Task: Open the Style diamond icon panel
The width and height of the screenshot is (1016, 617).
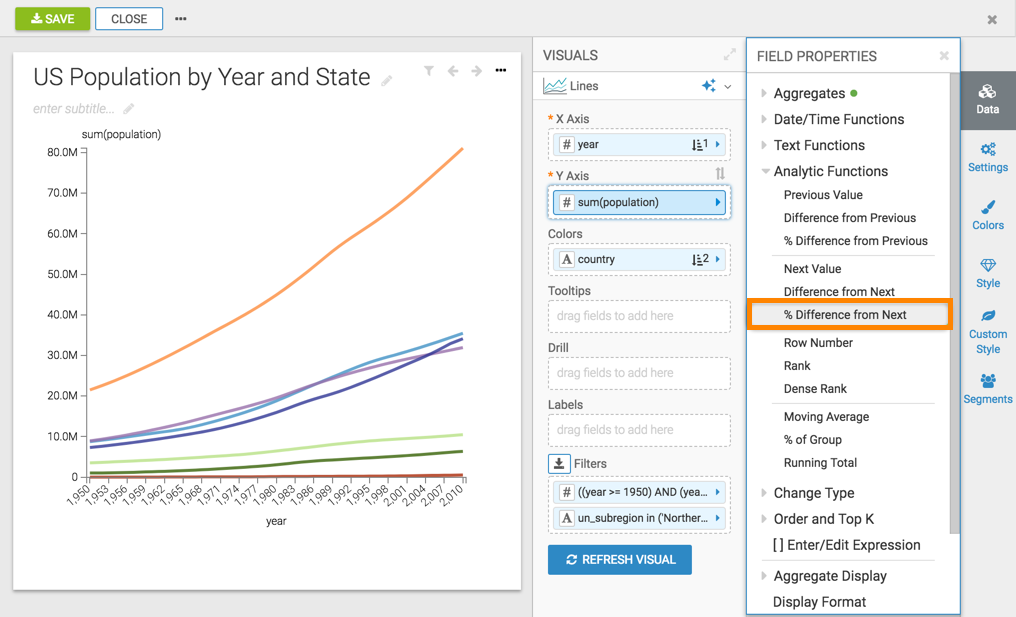Action: pyautogui.click(x=987, y=273)
